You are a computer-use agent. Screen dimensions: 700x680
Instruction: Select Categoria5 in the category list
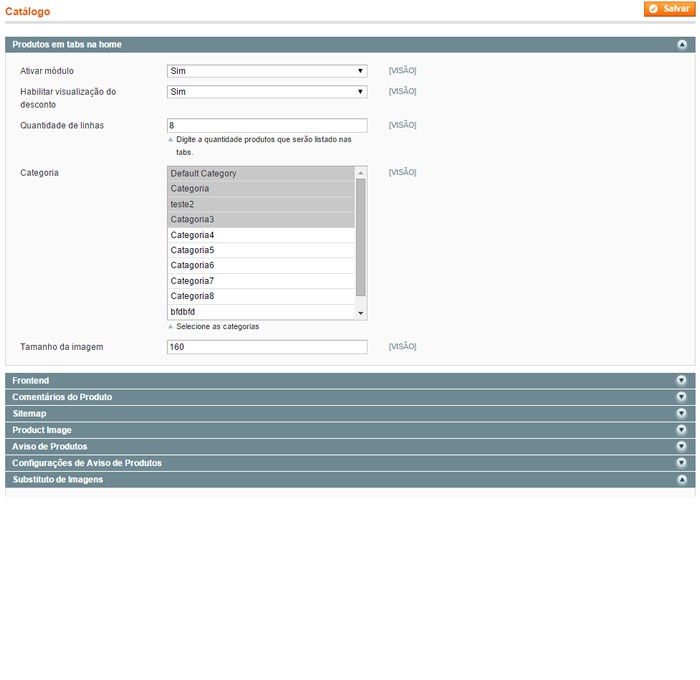click(260, 250)
